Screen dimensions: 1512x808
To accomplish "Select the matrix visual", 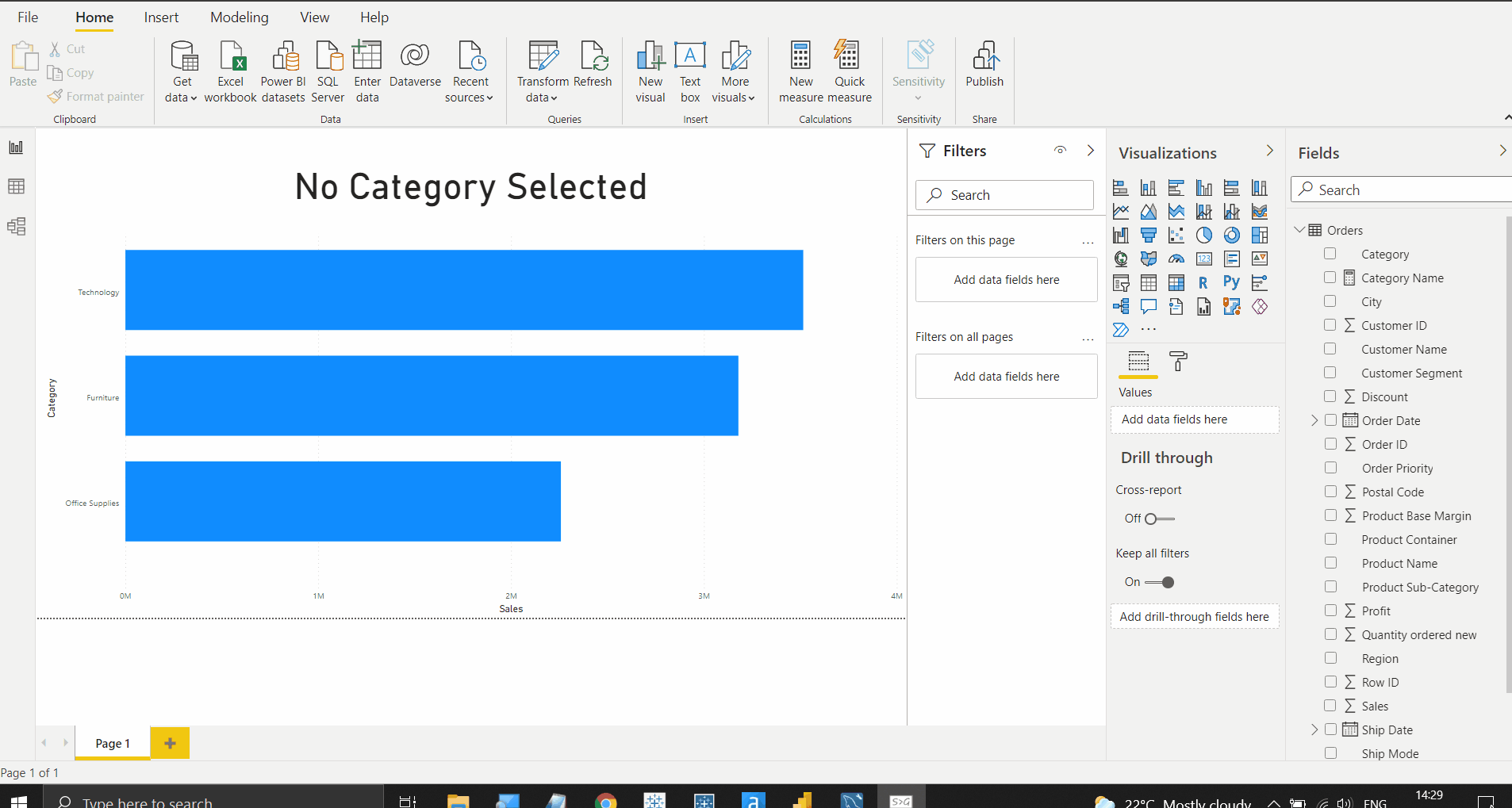I will point(1176,283).
